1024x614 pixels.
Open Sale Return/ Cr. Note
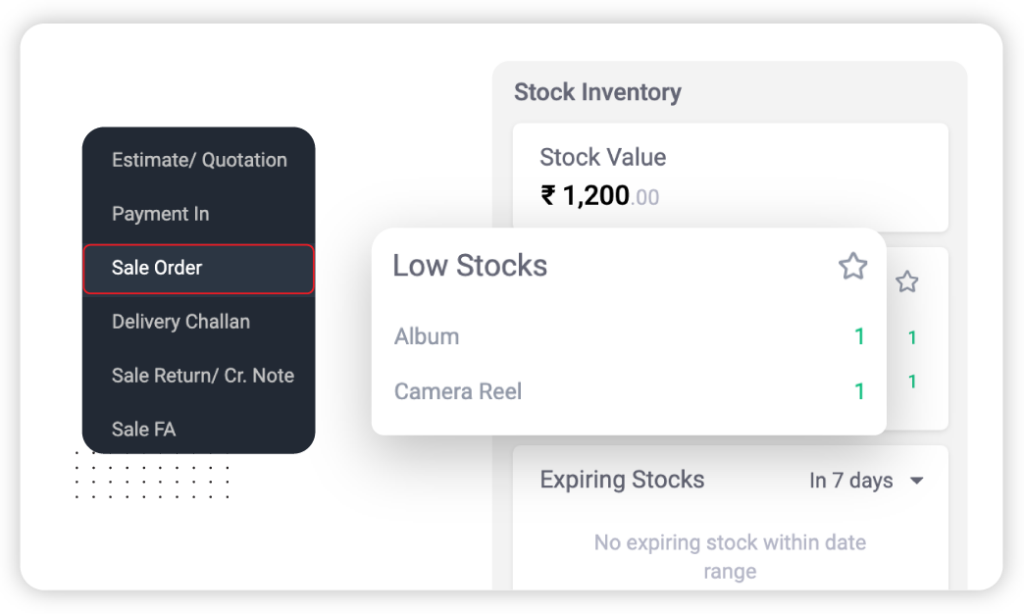pyautogui.click(x=203, y=376)
